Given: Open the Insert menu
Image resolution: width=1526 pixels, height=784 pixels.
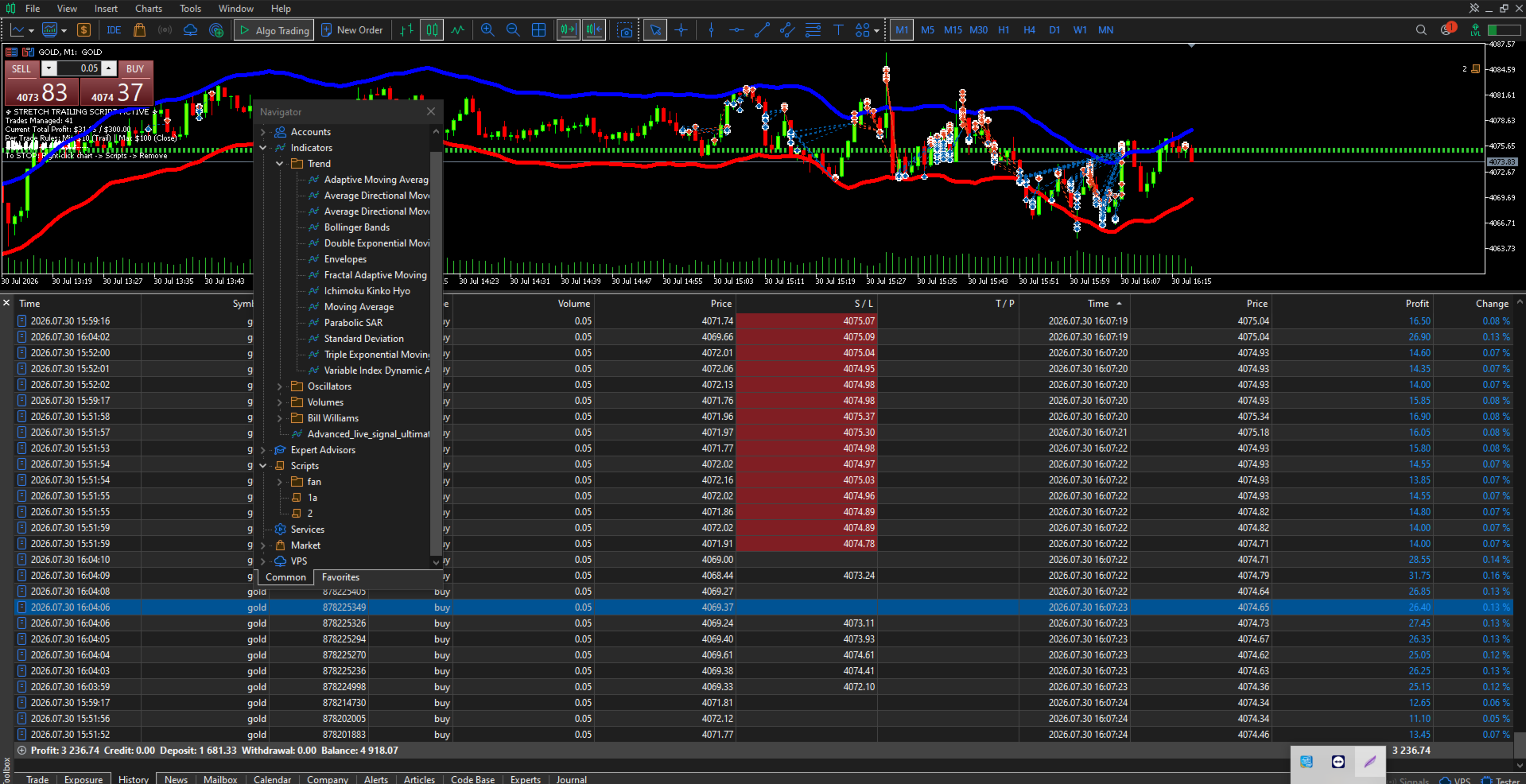Looking at the screenshot, I should tap(106, 9).
